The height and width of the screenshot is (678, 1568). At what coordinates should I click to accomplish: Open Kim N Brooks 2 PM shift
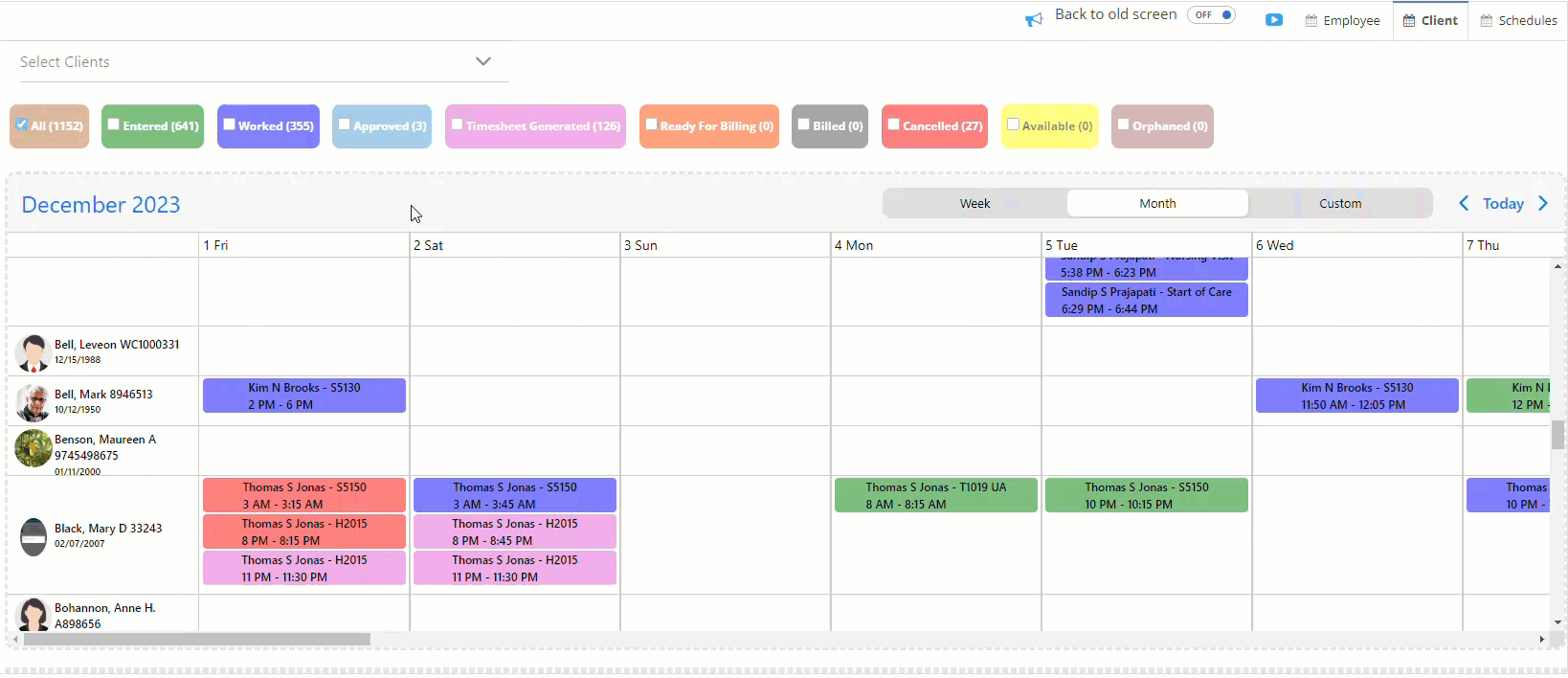[x=304, y=395]
